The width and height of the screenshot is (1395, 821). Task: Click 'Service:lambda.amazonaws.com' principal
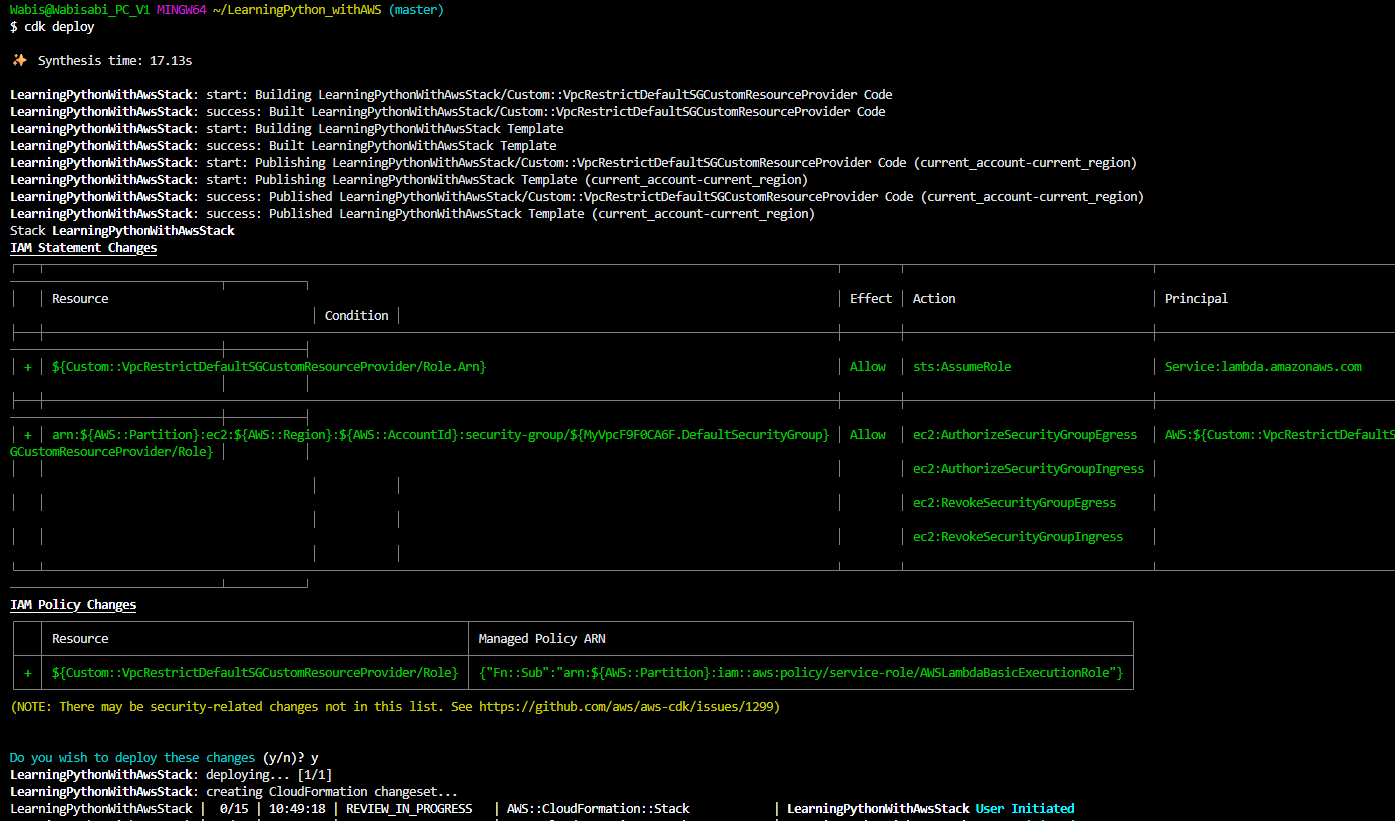(1263, 367)
